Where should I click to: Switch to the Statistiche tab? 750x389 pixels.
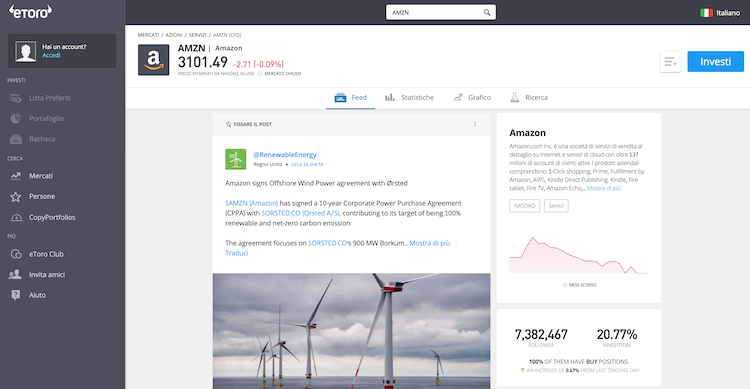tap(409, 98)
